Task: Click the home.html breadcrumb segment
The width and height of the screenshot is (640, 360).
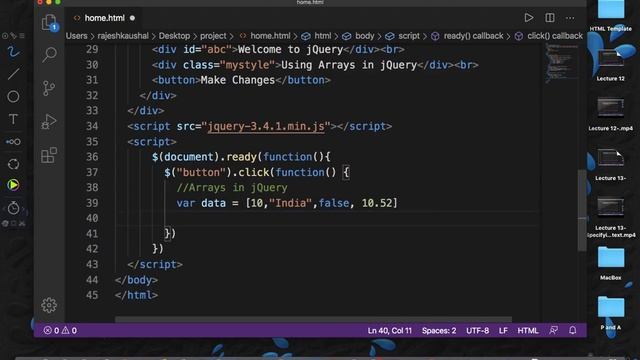Action: click(265, 36)
